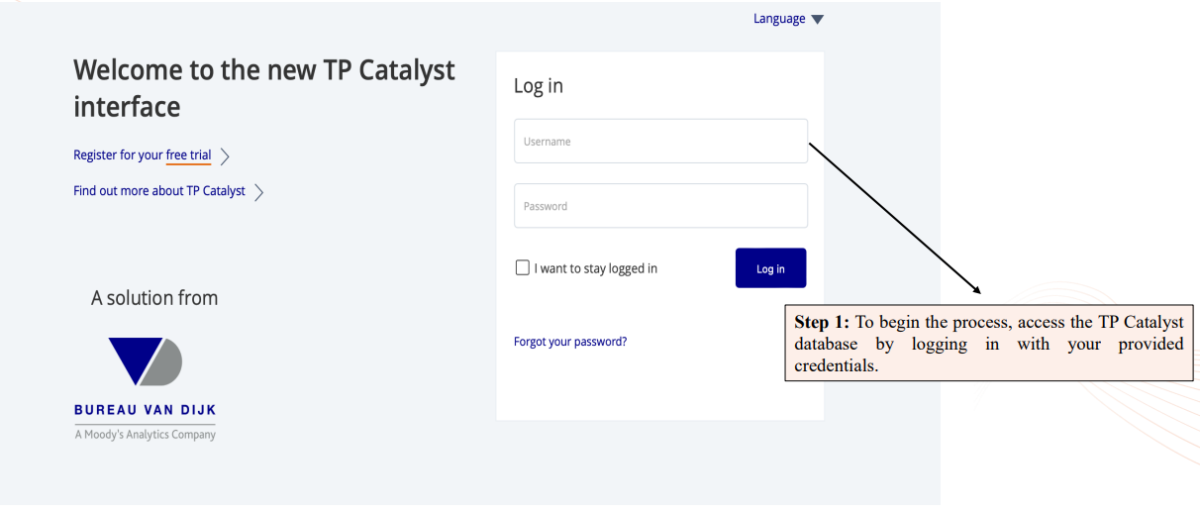1200x512 pixels.
Task: Enable the stay logged in checkbox
Action: [522, 268]
